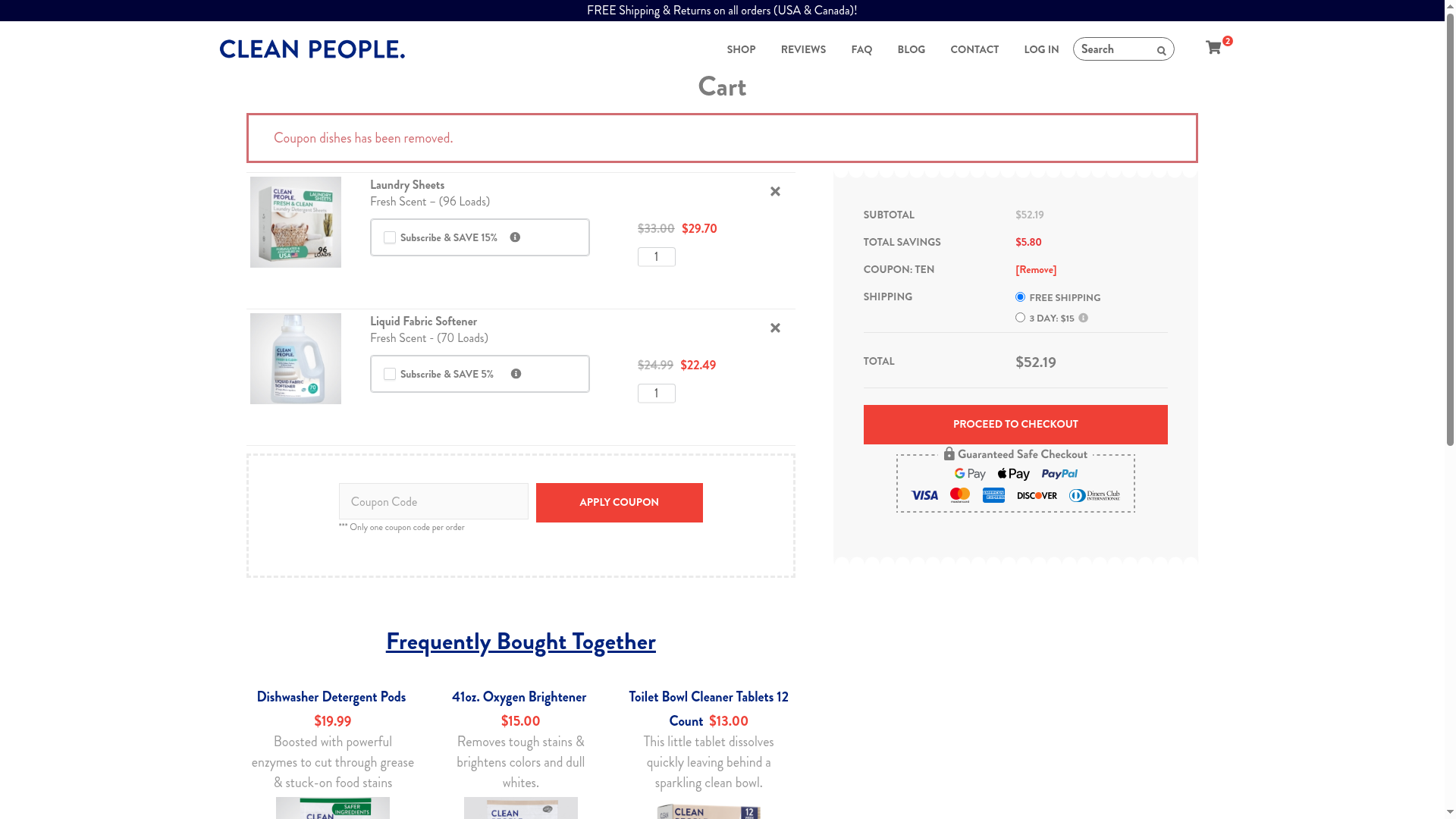Click the "Only one coupon code per order" note
The height and width of the screenshot is (819, 1456).
pyautogui.click(x=402, y=528)
